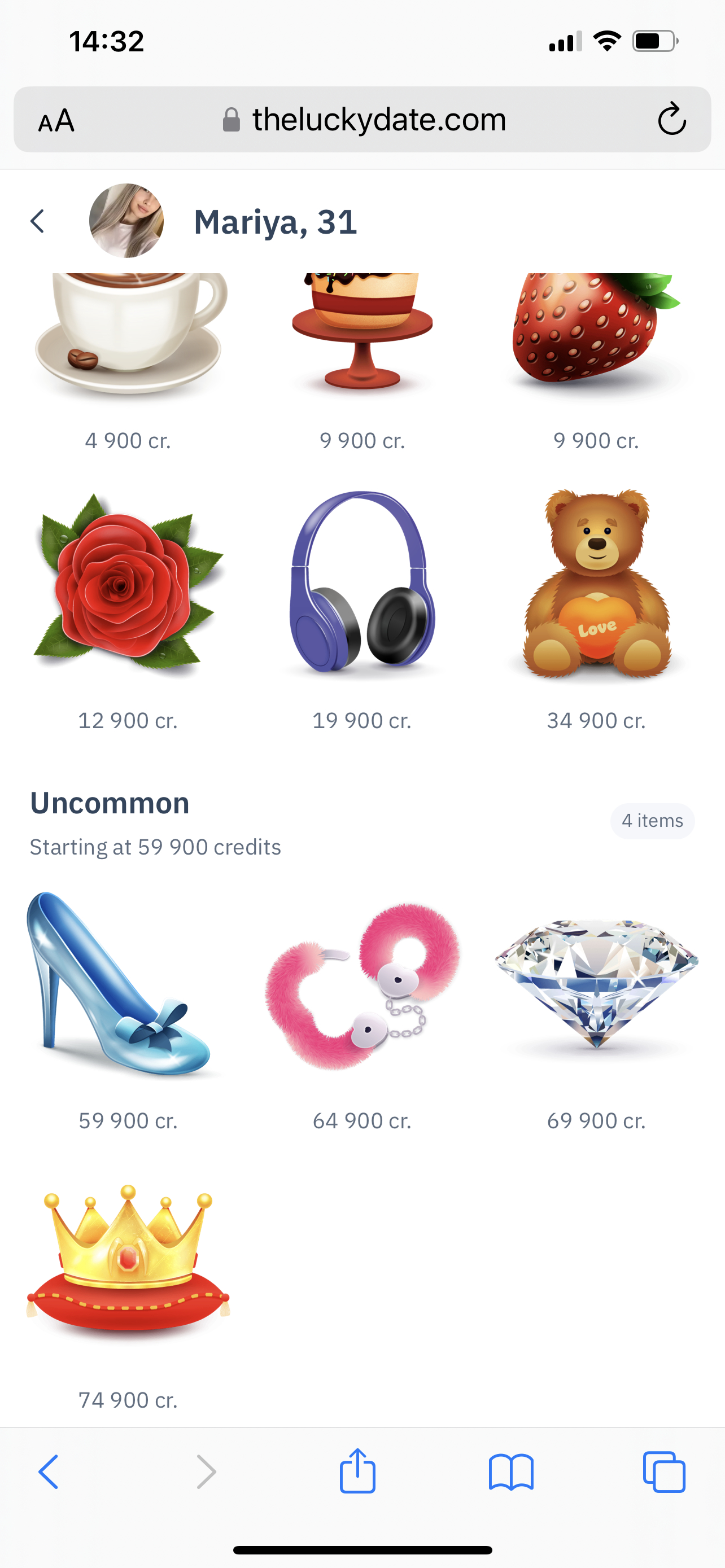Select the pink fluffy handcuffs gift

362,986
